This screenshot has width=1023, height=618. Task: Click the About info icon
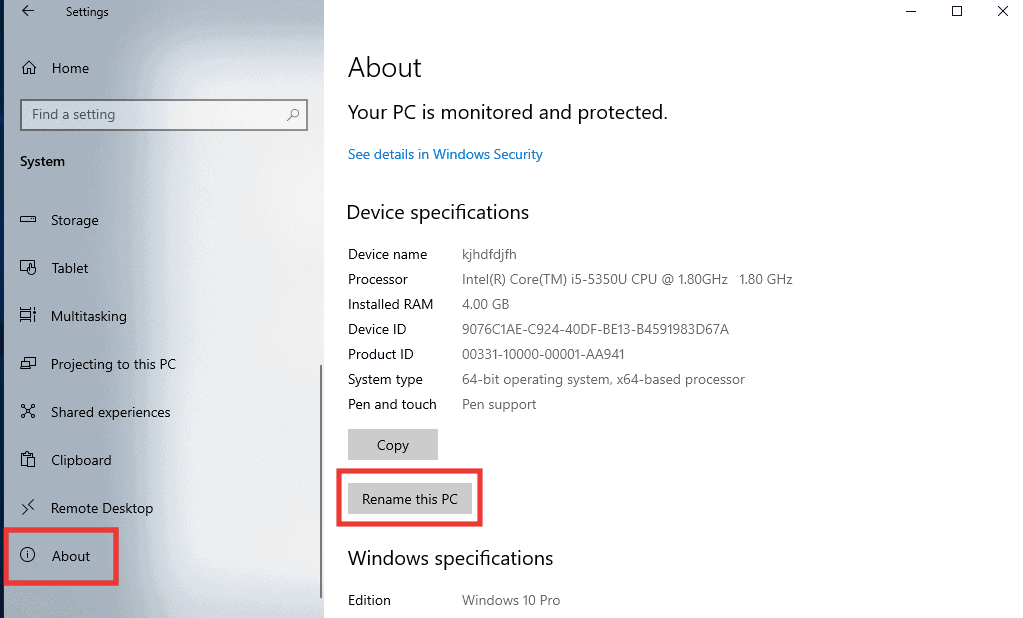tap(26, 556)
